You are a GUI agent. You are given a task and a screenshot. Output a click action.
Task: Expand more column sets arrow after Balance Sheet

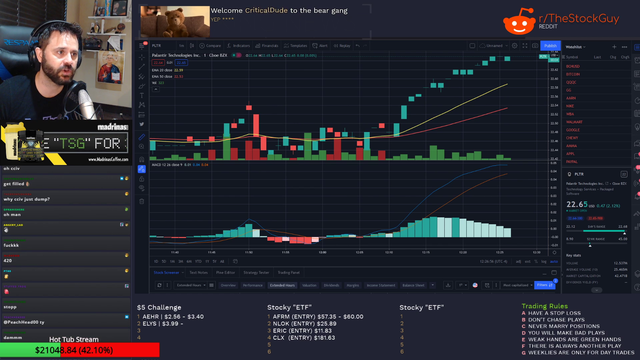coord(433,285)
